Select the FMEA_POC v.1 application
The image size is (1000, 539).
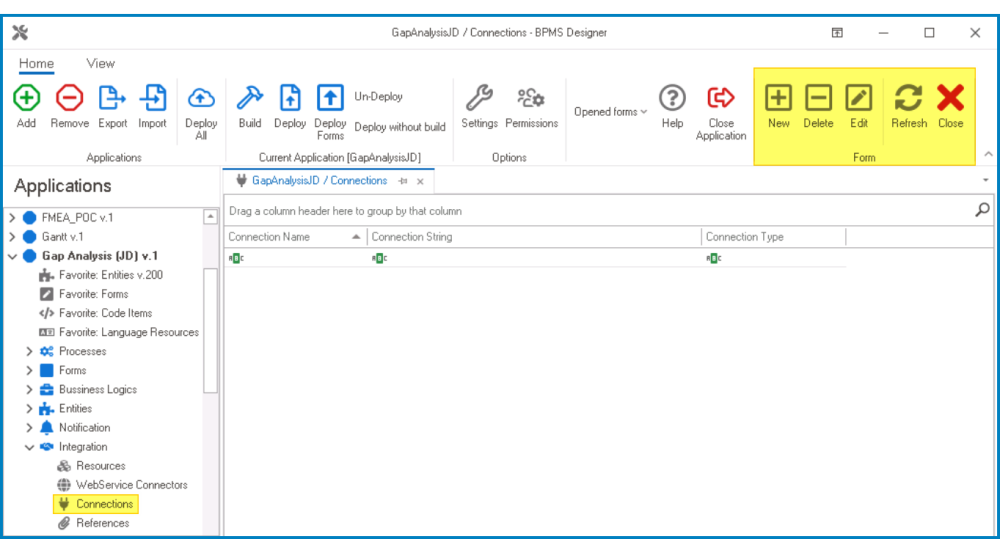coord(77,218)
